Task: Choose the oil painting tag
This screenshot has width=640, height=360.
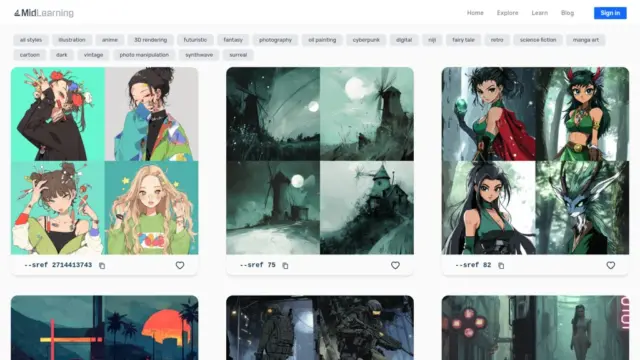Action: click(x=322, y=40)
